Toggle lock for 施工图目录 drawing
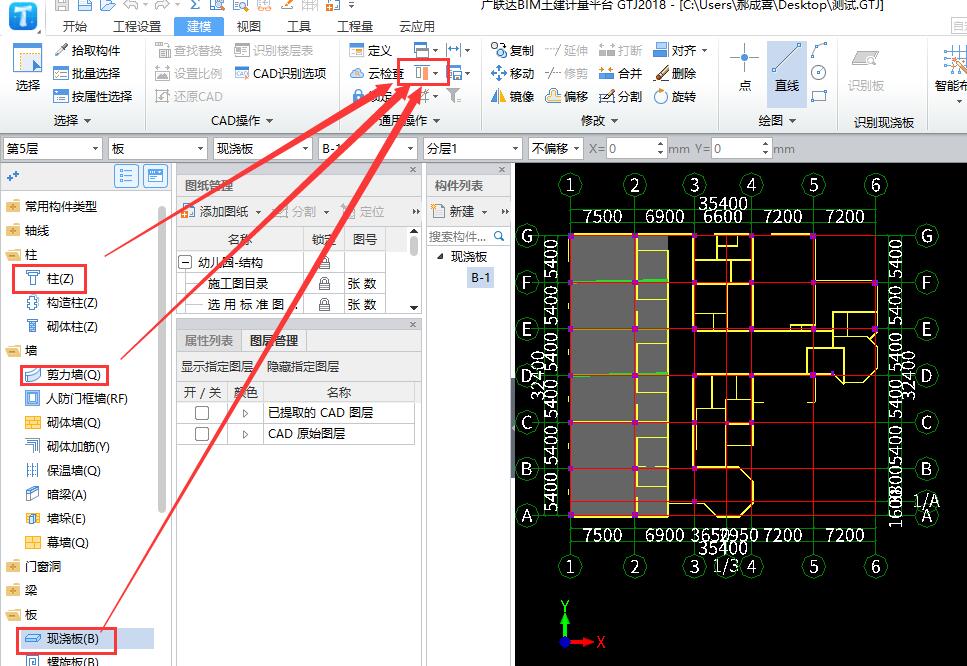The width and height of the screenshot is (967, 666). tap(324, 284)
